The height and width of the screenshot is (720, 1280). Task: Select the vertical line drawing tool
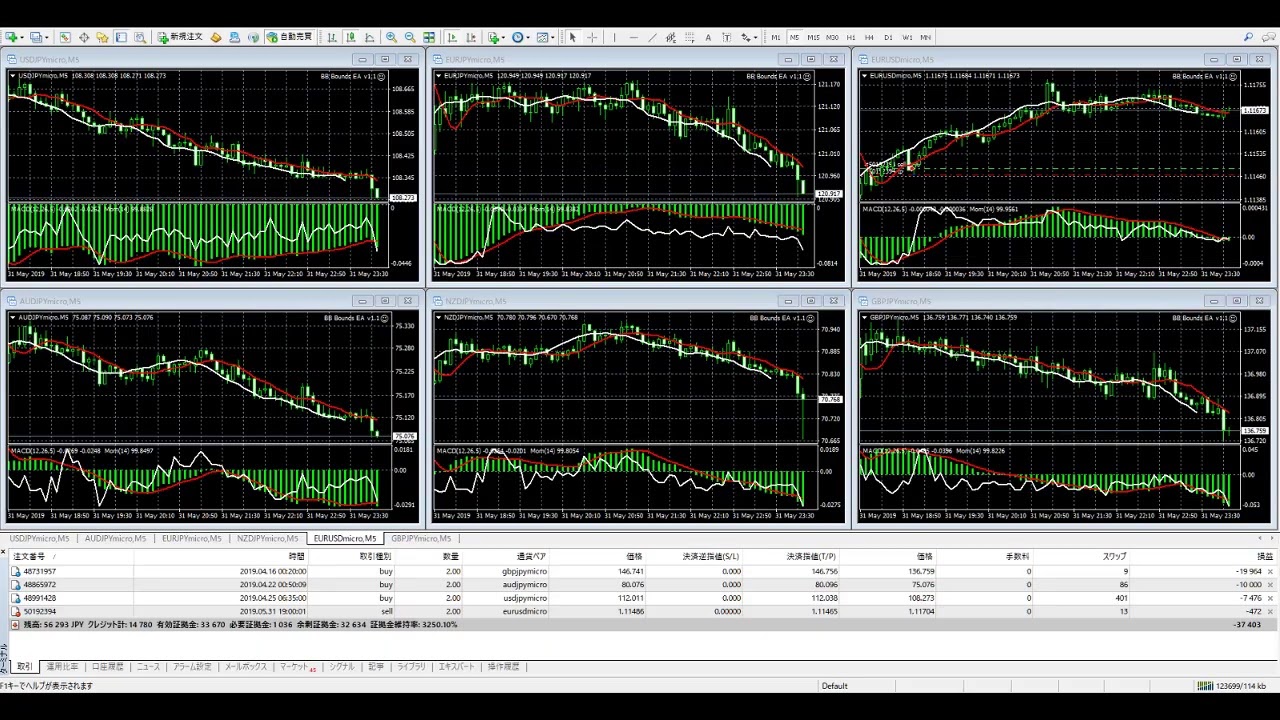coord(614,37)
